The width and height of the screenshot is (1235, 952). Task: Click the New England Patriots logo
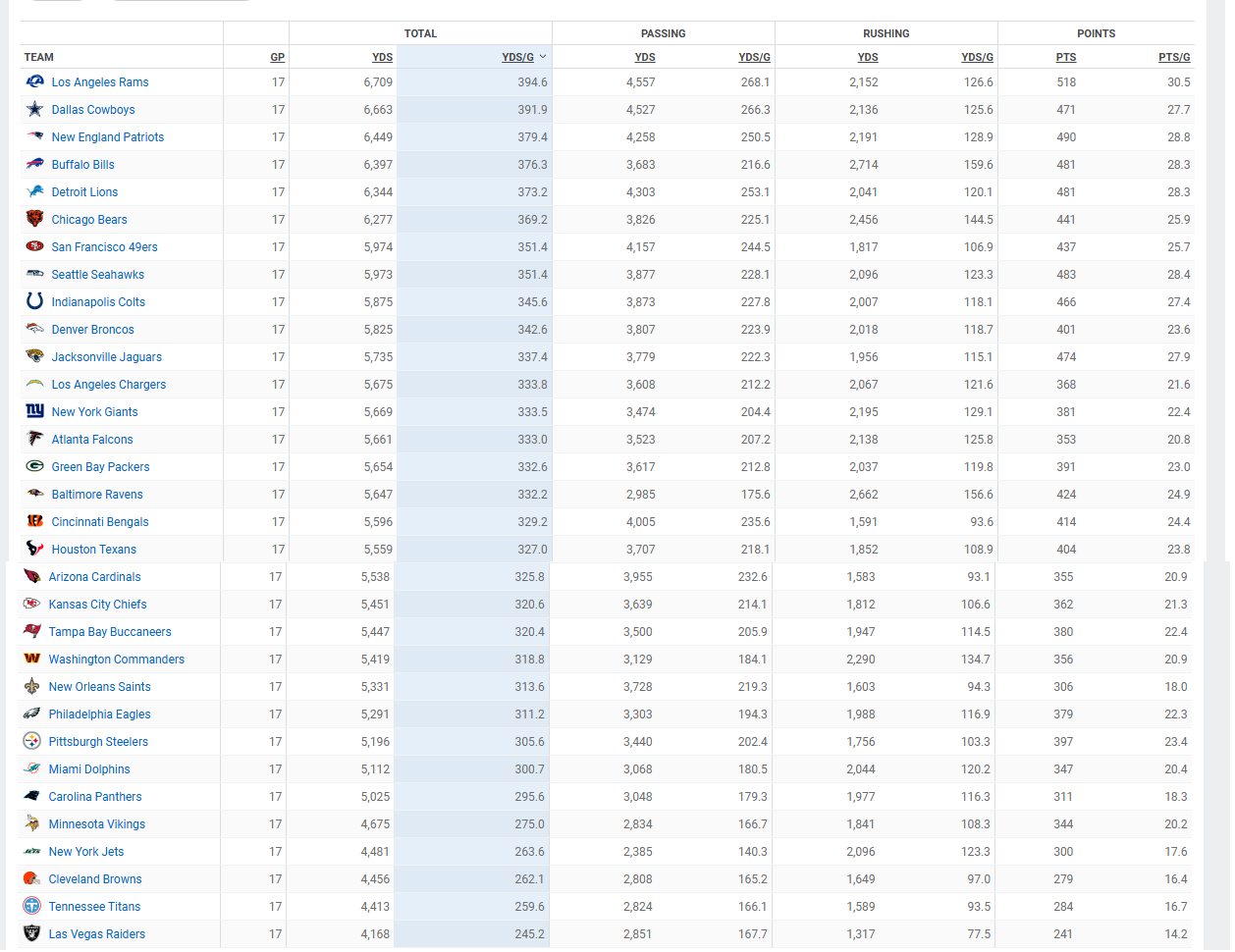(x=35, y=136)
